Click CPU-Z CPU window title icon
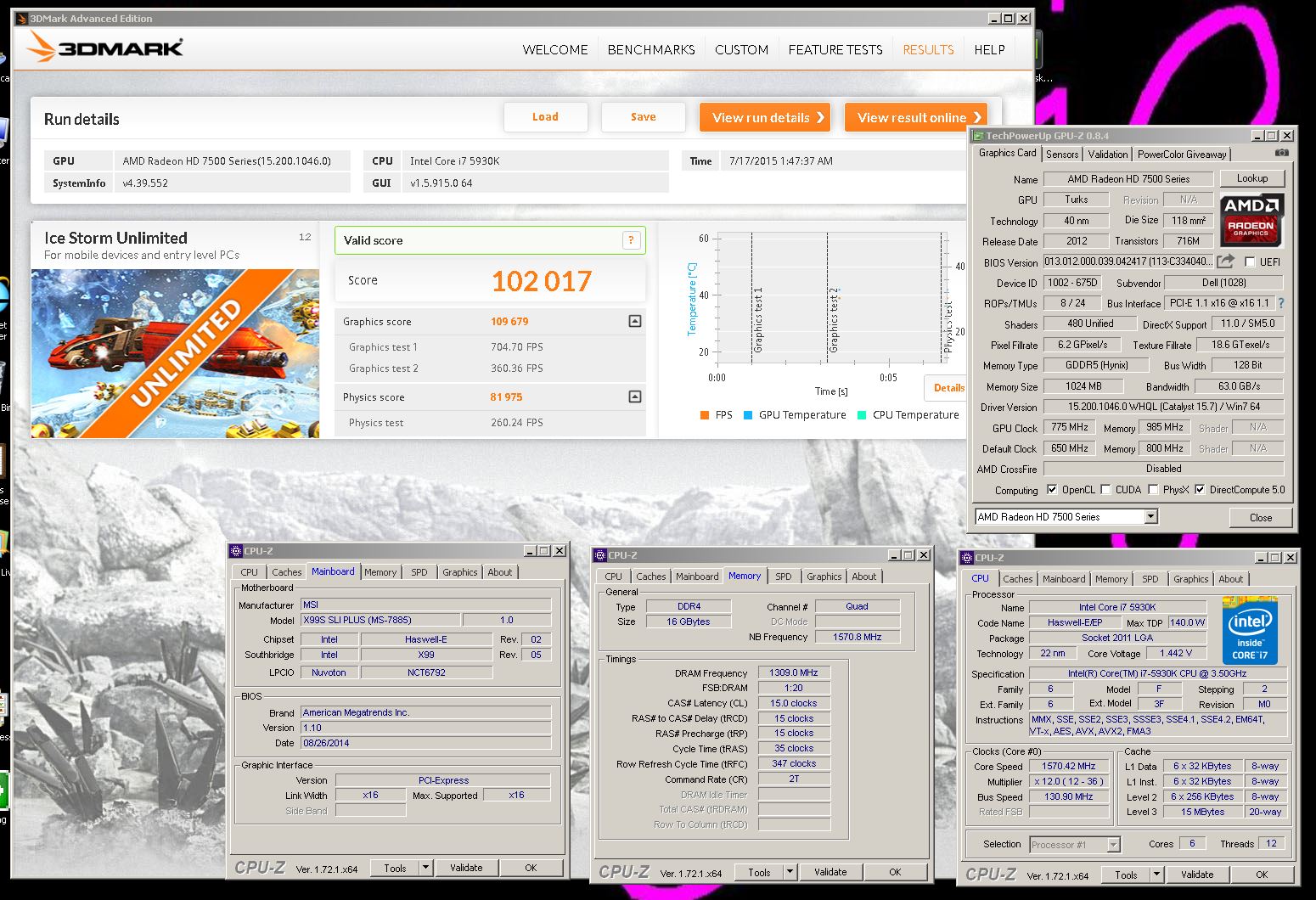Image resolution: width=1316 pixels, height=900 pixels. [967, 558]
